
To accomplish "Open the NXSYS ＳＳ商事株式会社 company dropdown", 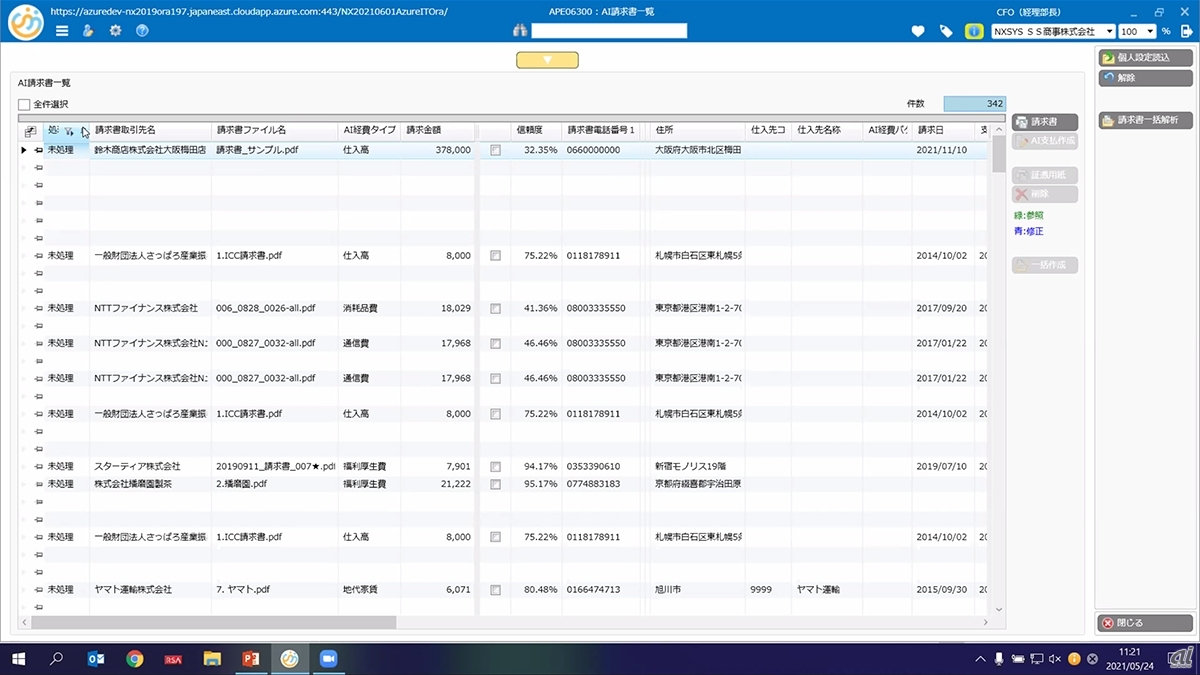I will (x=1108, y=32).
